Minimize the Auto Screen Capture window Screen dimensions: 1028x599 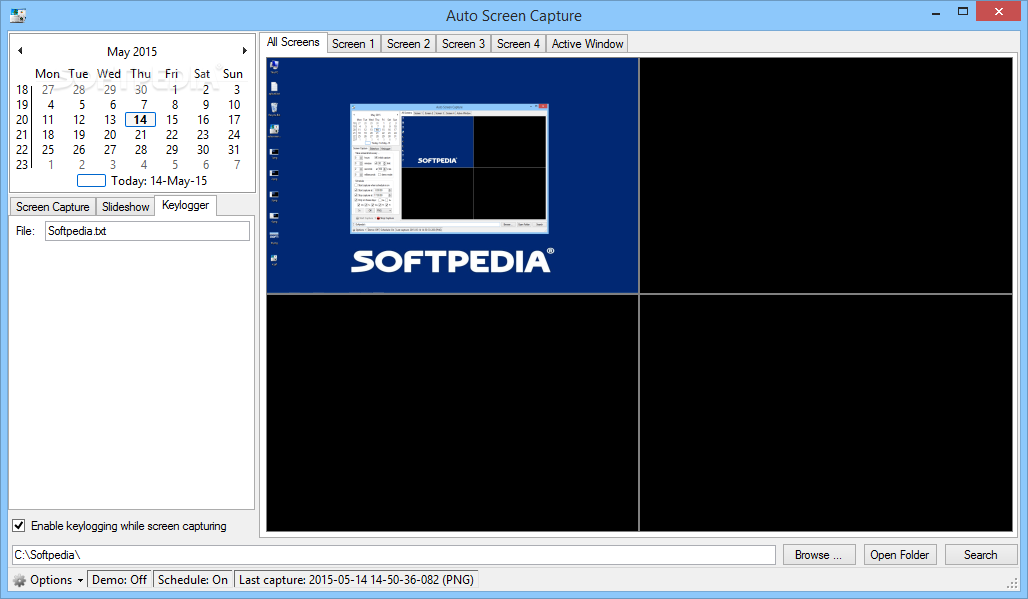[936, 12]
